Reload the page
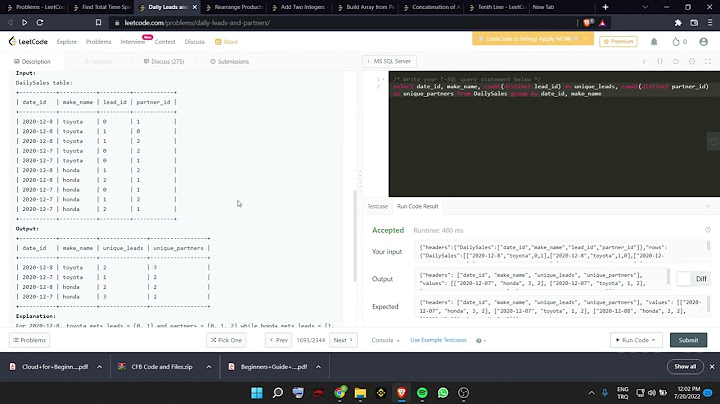This screenshot has height=404, width=720. (x=40, y=22)
